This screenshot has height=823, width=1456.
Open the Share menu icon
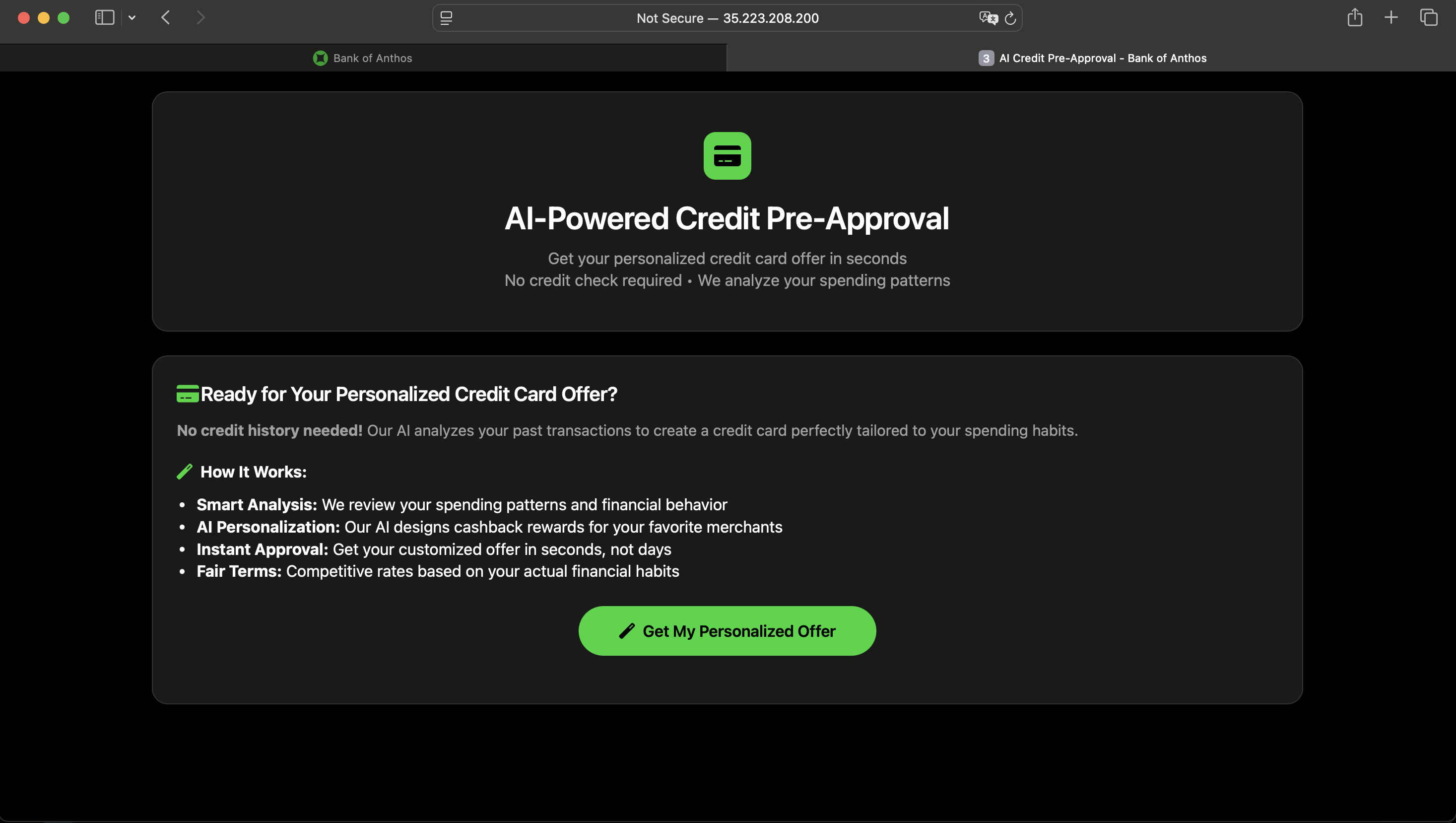1354,17
